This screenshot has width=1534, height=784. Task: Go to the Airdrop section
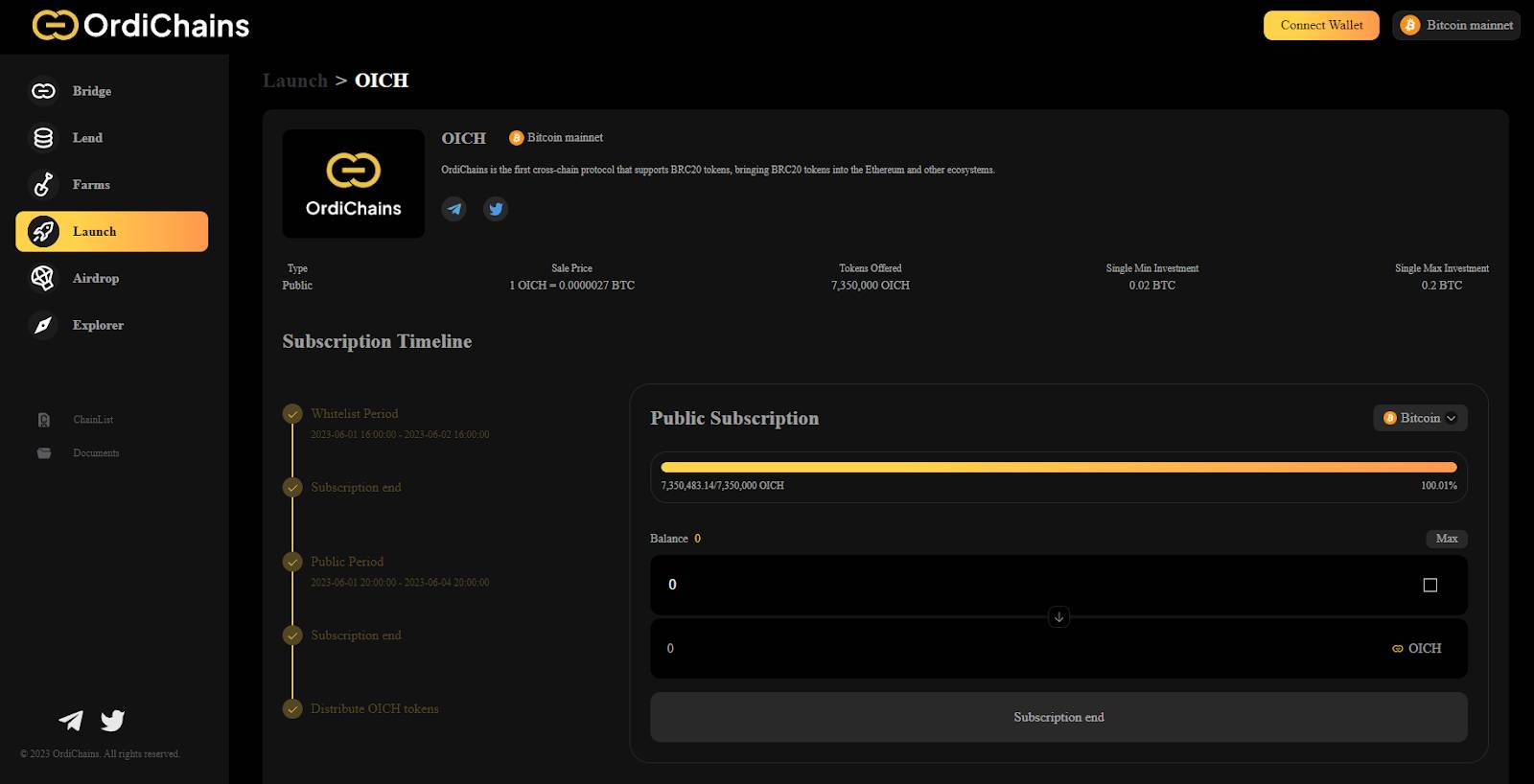(x=95, y=278)
